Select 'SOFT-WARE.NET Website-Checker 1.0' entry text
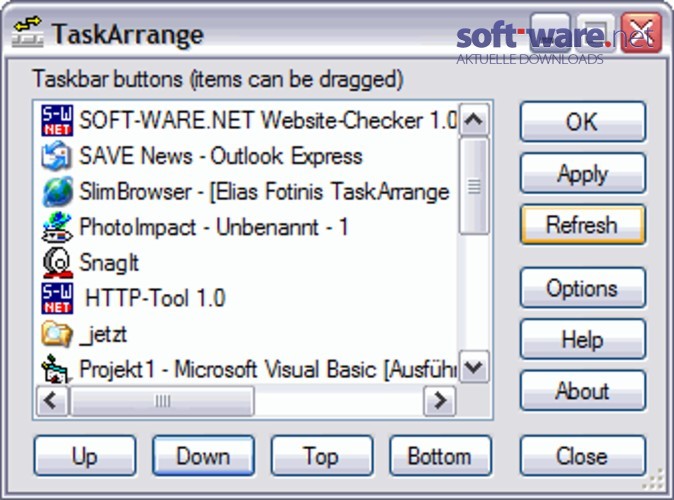 268,120
